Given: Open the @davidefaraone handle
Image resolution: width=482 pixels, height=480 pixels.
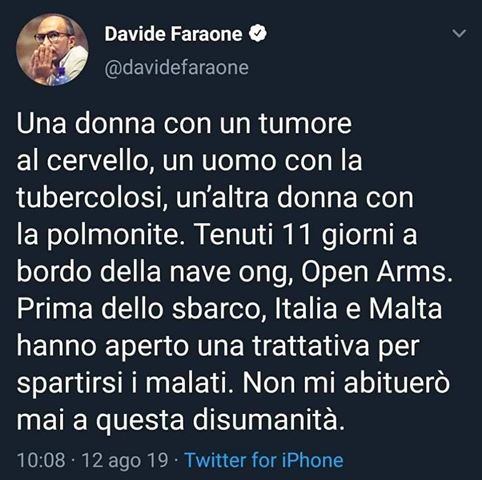Looking at the screenshot, I should (177, 68).
